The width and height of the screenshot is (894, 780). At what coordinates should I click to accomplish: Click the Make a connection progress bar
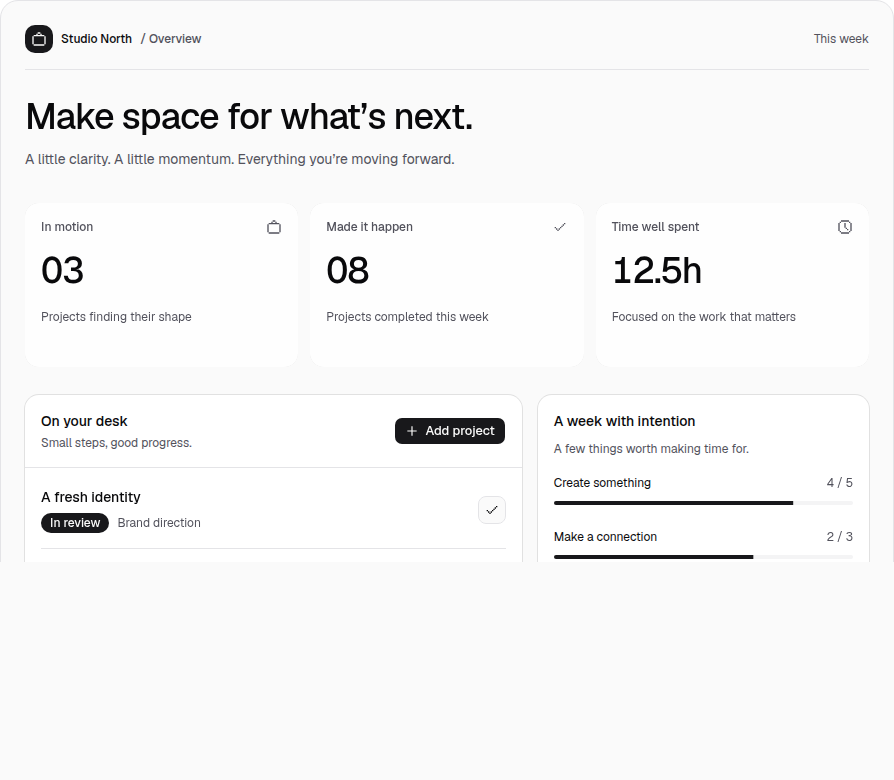[703, 557]
